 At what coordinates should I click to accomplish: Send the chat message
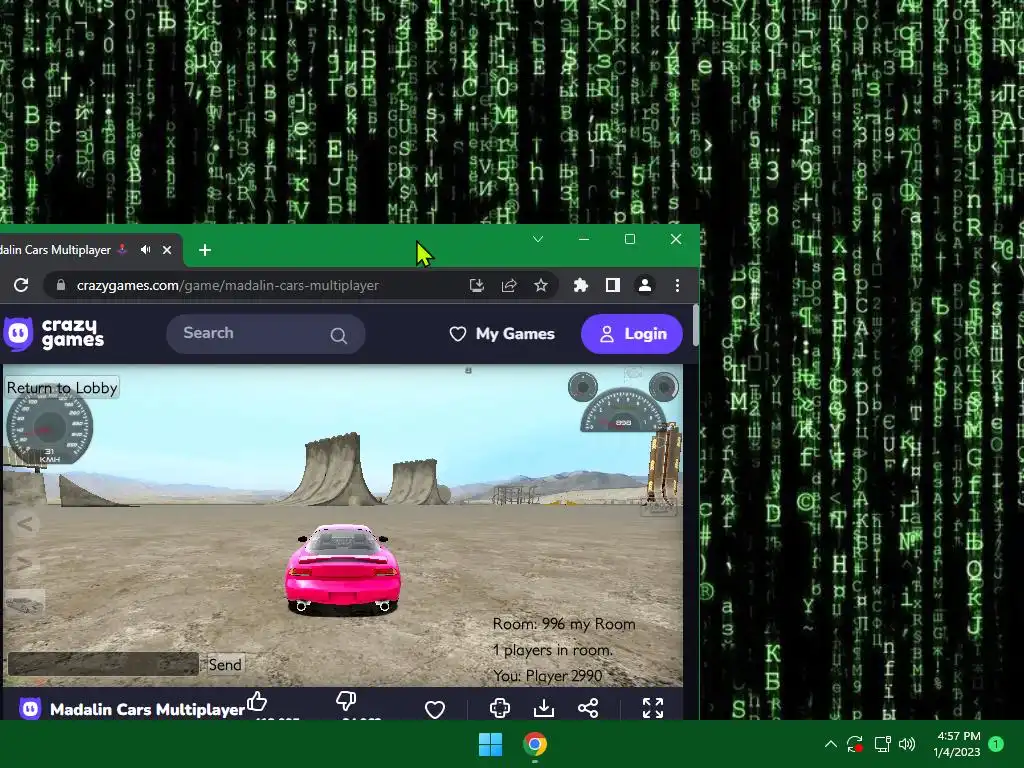(225, 665)
